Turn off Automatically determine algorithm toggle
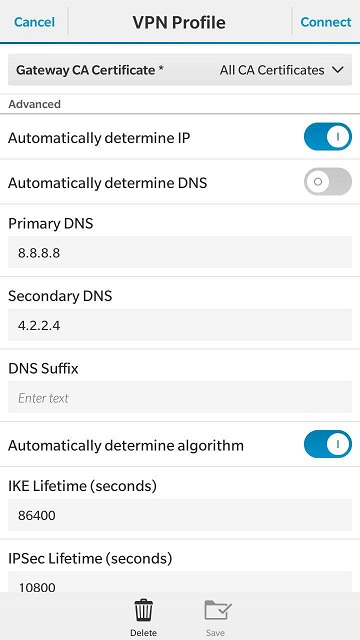 (327, 444)
